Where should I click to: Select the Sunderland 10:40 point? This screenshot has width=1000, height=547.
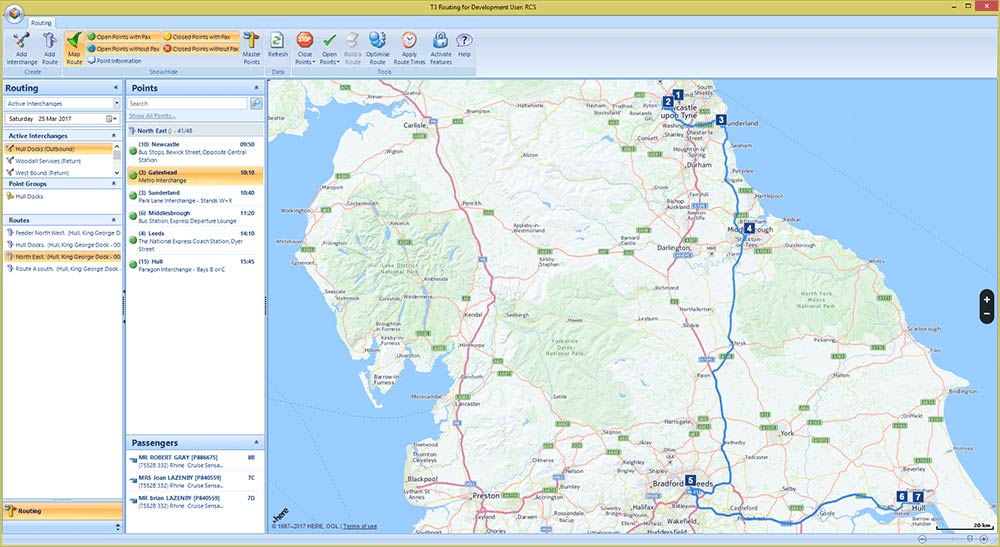point(195,196)
